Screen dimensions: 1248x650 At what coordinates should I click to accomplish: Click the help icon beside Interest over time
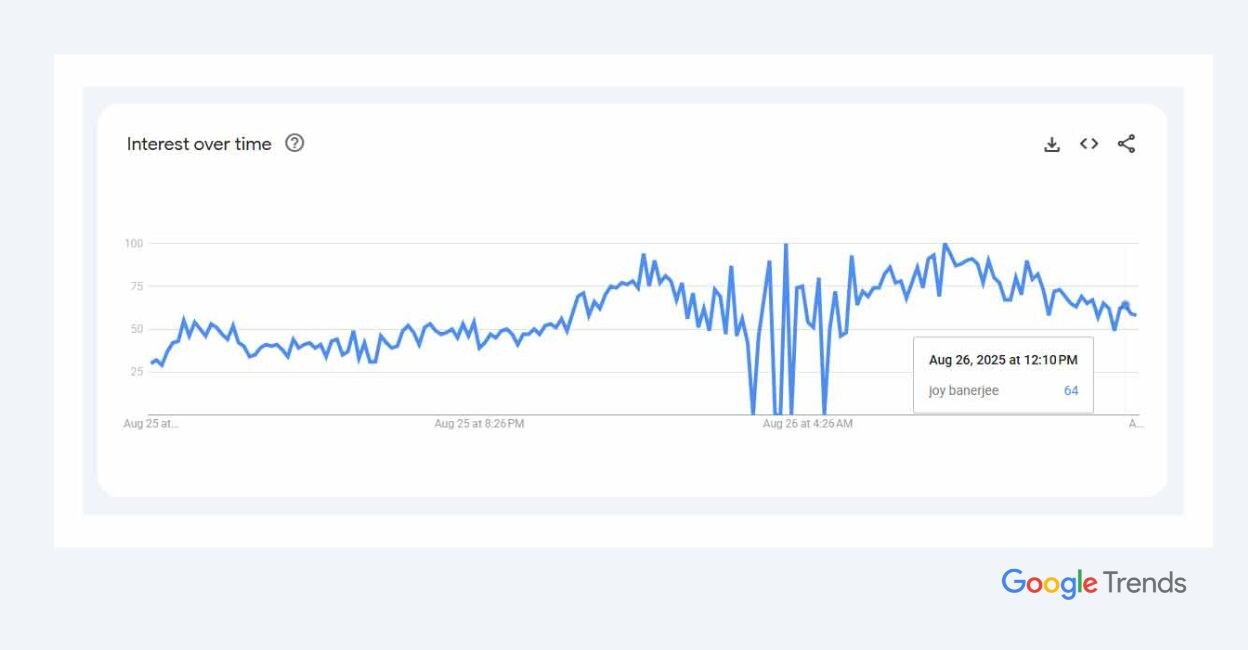pyautogui.click(x=294, y=143)
